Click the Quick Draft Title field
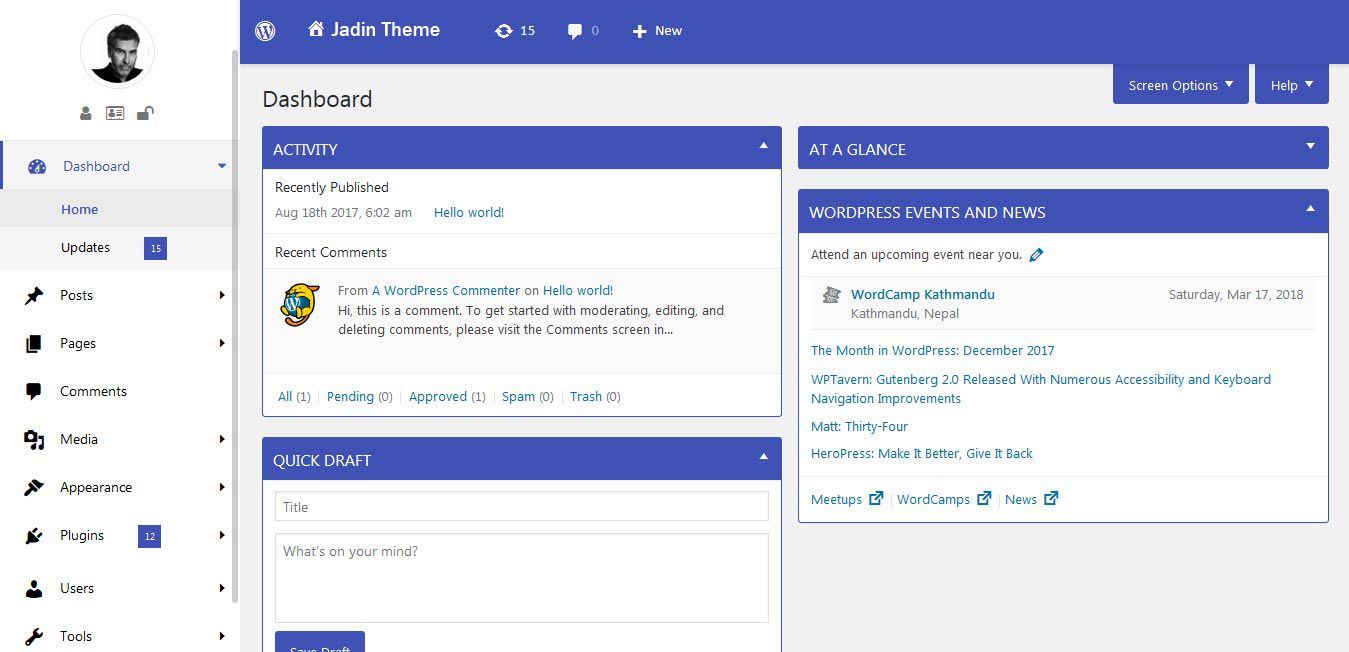The height and width of the screenshot is (652, 1349). point(522,506)
